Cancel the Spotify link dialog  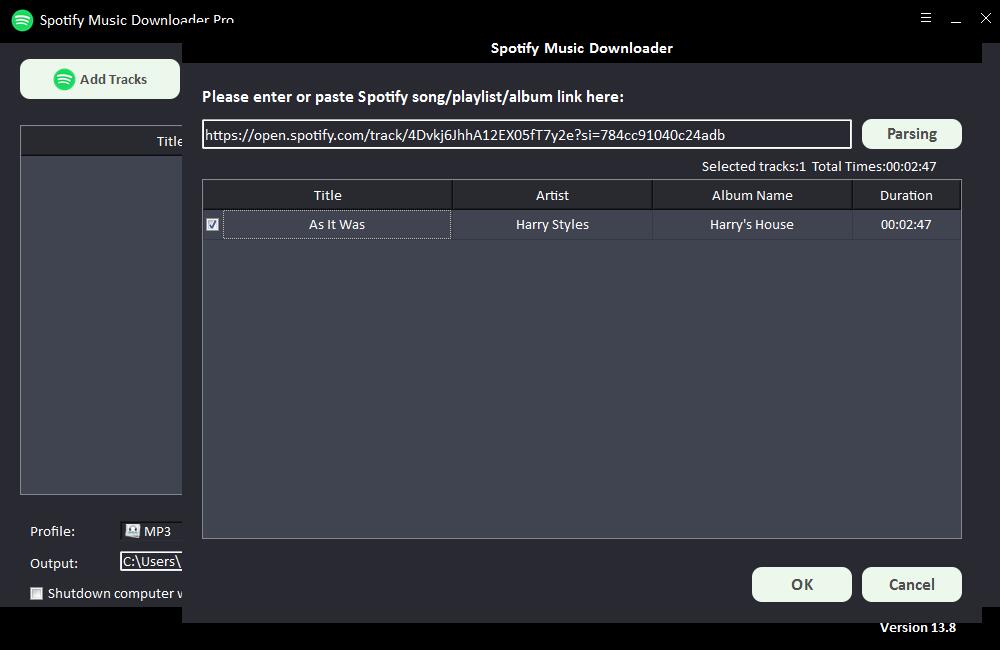911,585
